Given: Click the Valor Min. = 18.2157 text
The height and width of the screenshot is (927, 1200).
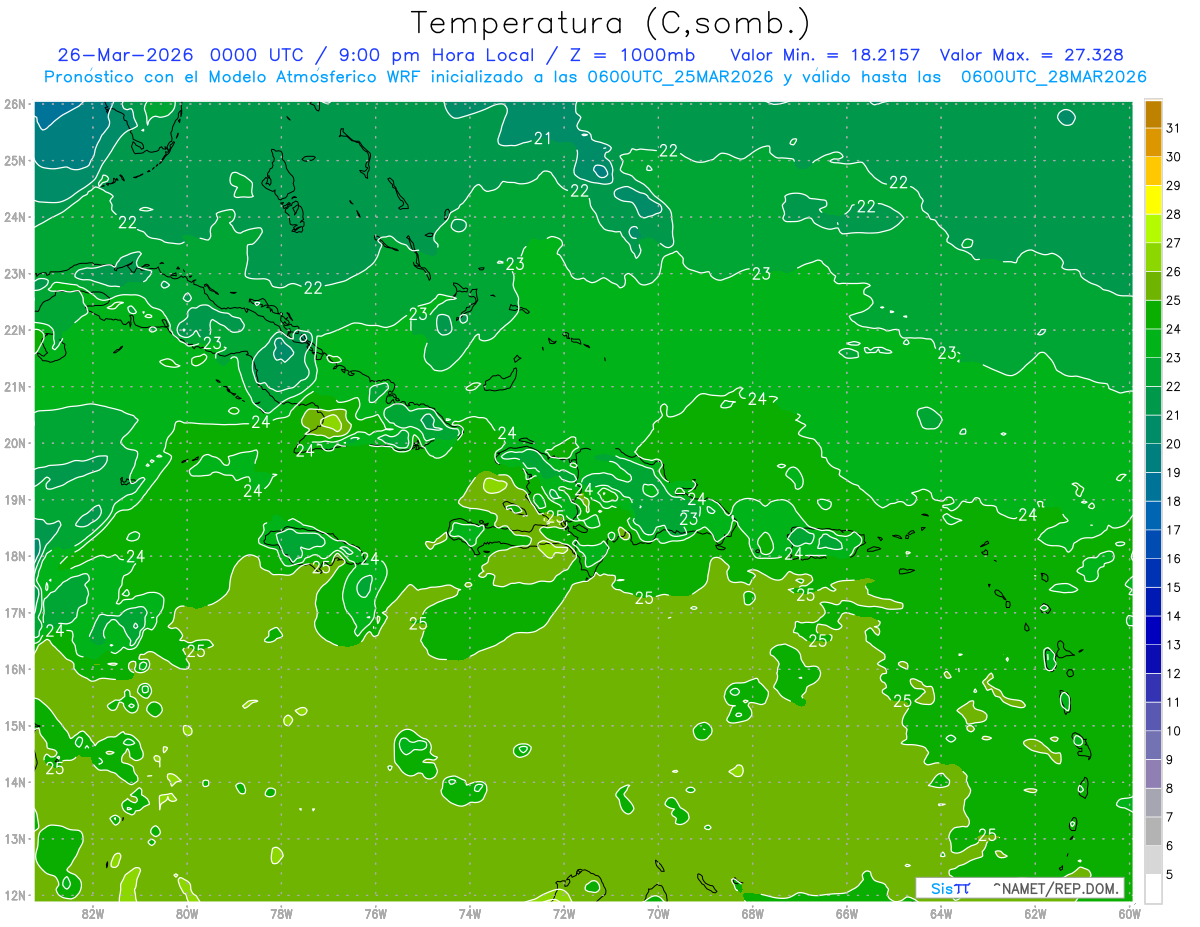Looking at the screenshot, I should pyautogui.click(x=825, y=55).
